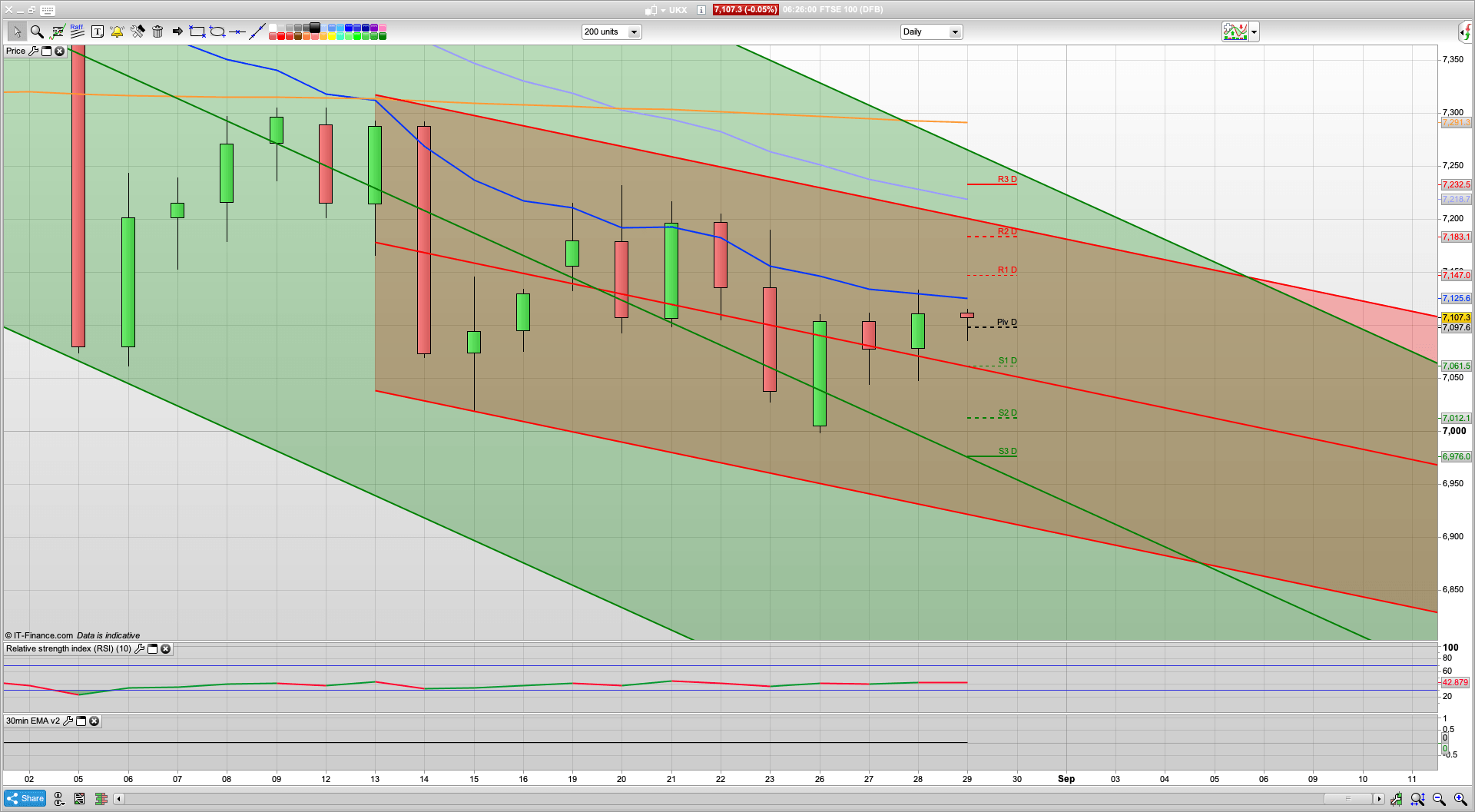Maximize the 30min EMA v2 panel
Viewport: 1475px width, 812px height.
tap(81, 721)
